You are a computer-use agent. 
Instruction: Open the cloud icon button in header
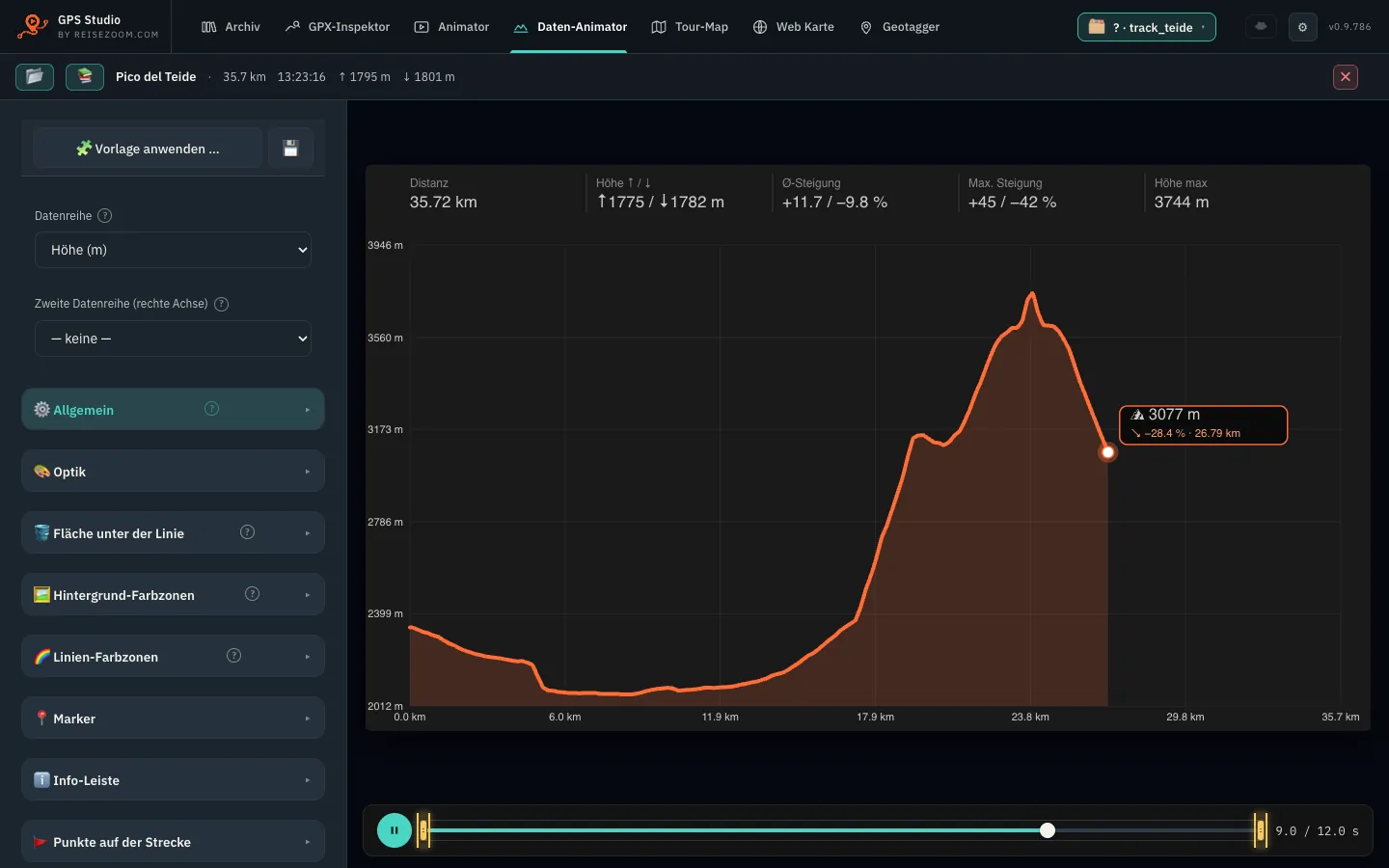click(1261, 27)
